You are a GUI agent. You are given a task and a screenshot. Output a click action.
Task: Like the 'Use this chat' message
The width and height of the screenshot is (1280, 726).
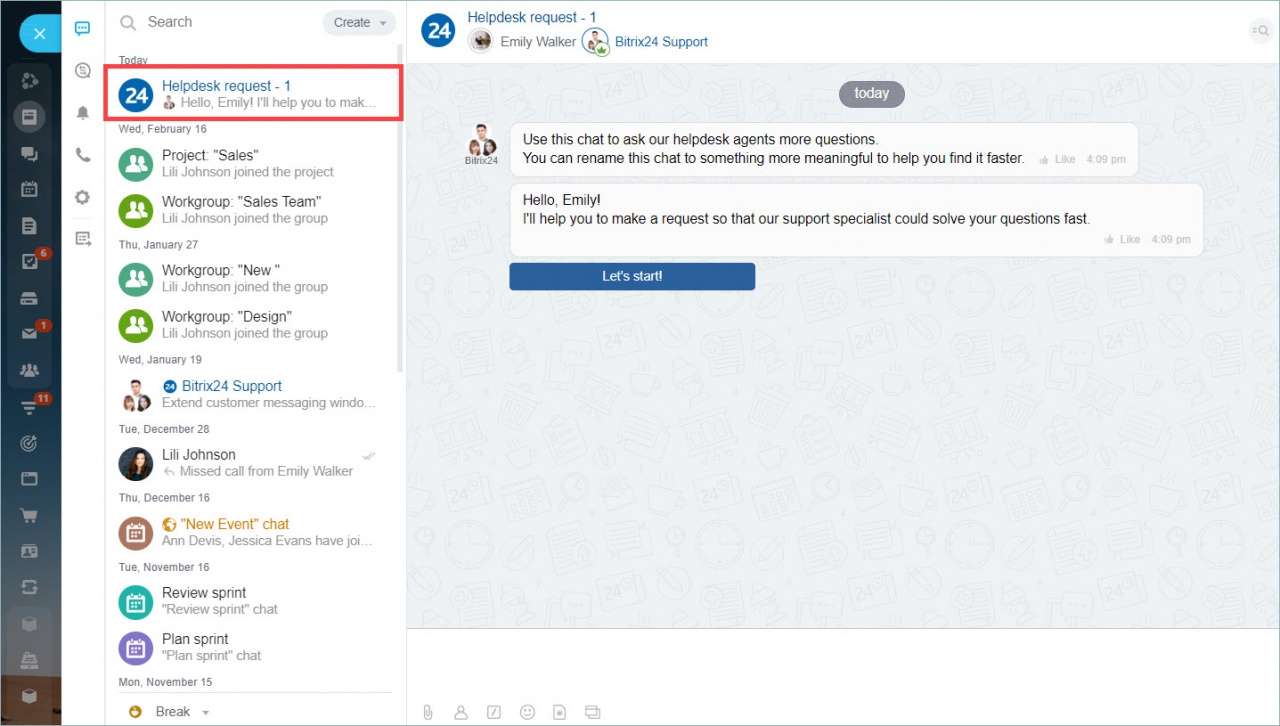click(1057, 159)
